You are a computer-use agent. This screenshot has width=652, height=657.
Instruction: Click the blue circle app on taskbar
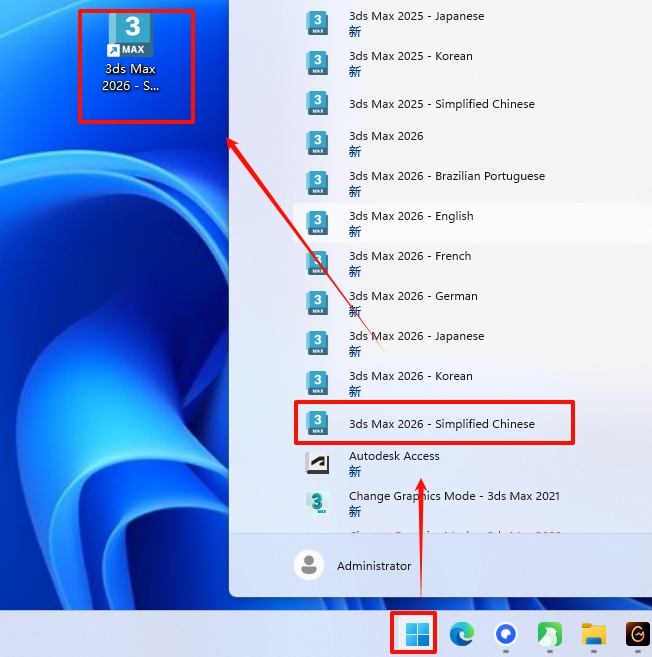click(x=506, y=633)
